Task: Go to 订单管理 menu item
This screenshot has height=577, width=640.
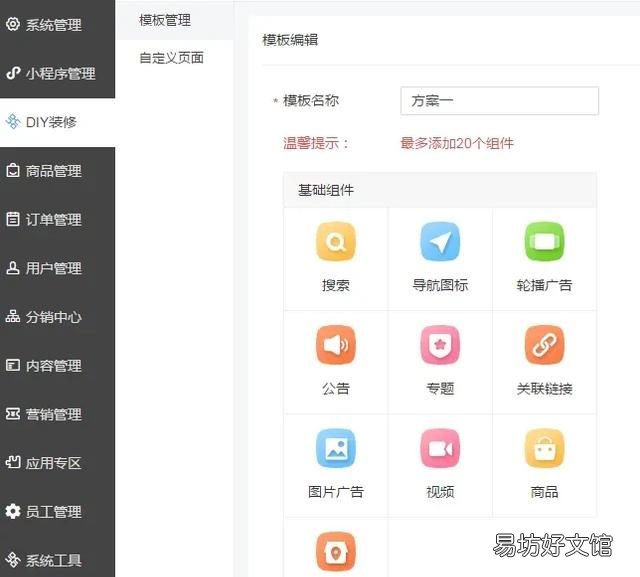Action: [58, 220]
